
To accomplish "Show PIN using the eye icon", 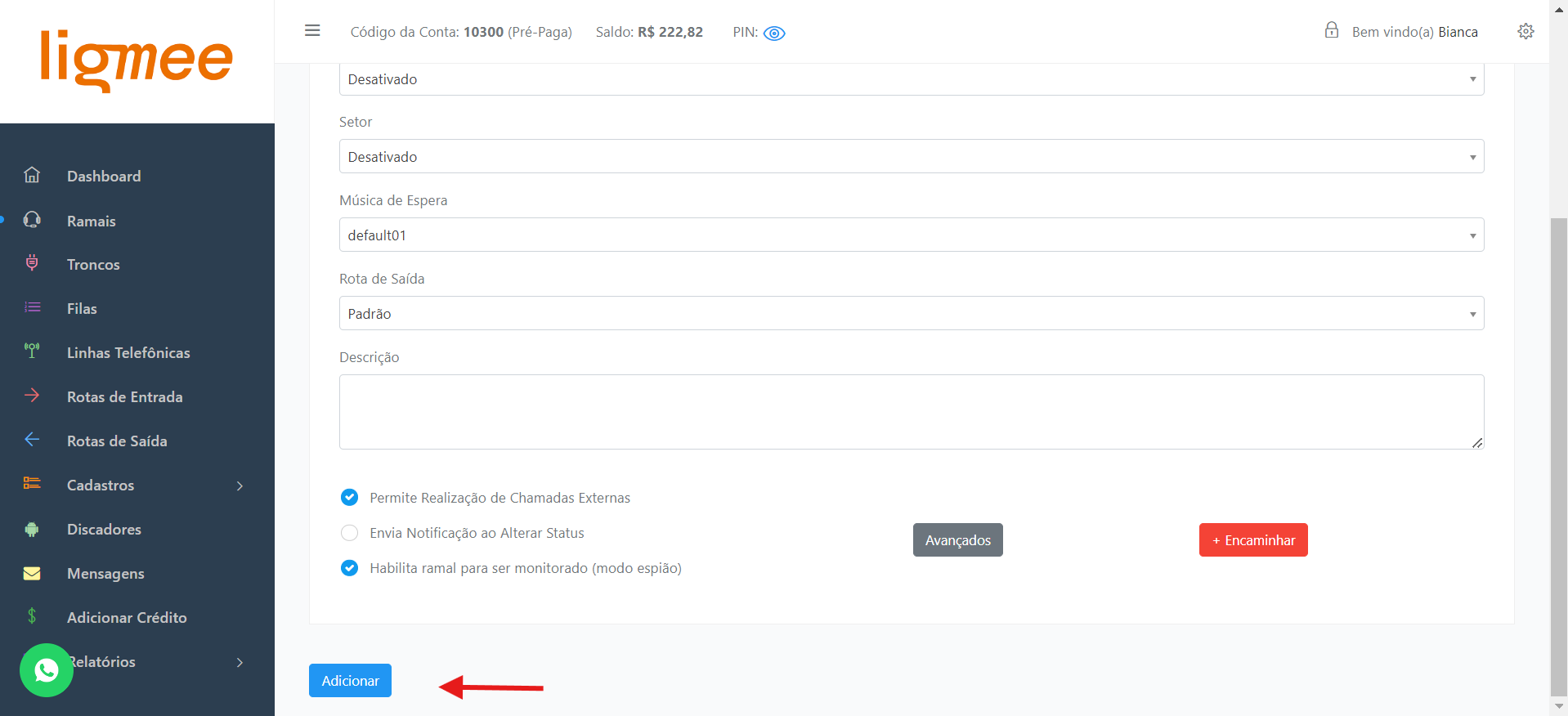I will click(773, 34).
